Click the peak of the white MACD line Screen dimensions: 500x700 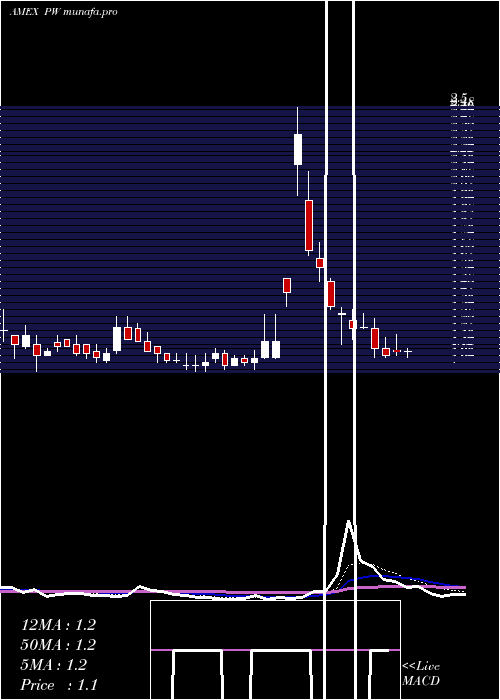349,522
